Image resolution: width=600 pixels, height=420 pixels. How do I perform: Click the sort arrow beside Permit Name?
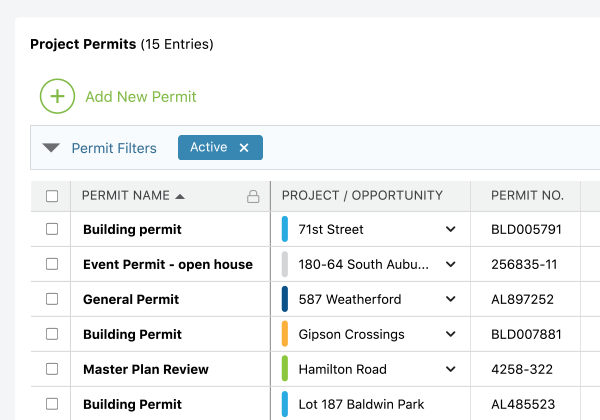point(180,197)
